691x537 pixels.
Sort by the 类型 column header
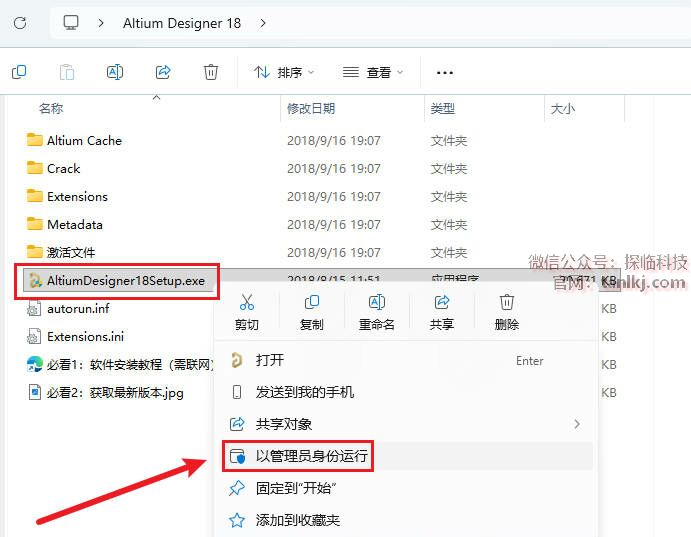[x=442, y=108]
